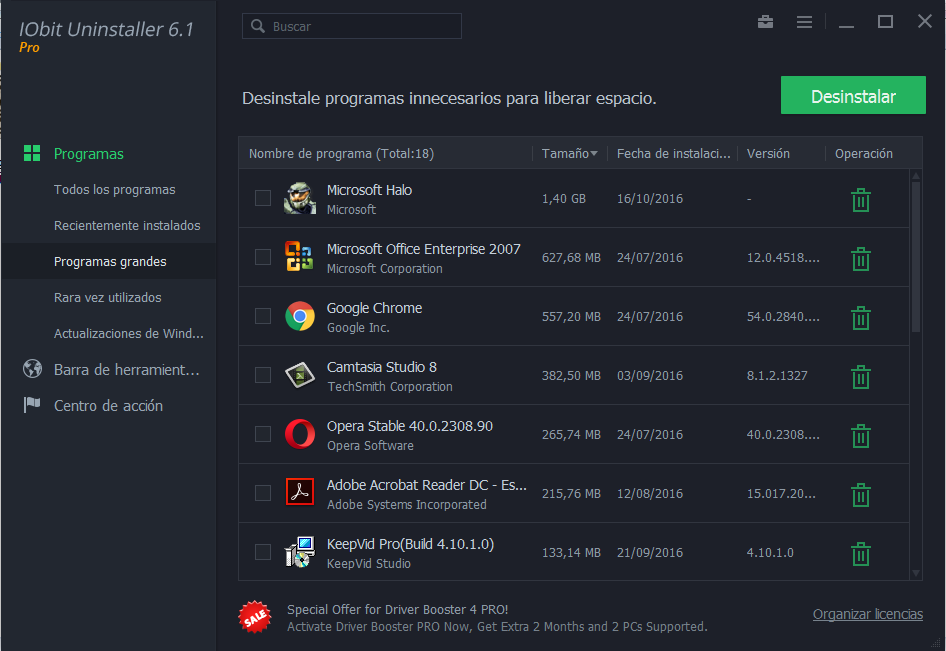Open the Organizar licencias link

[868, 614]
